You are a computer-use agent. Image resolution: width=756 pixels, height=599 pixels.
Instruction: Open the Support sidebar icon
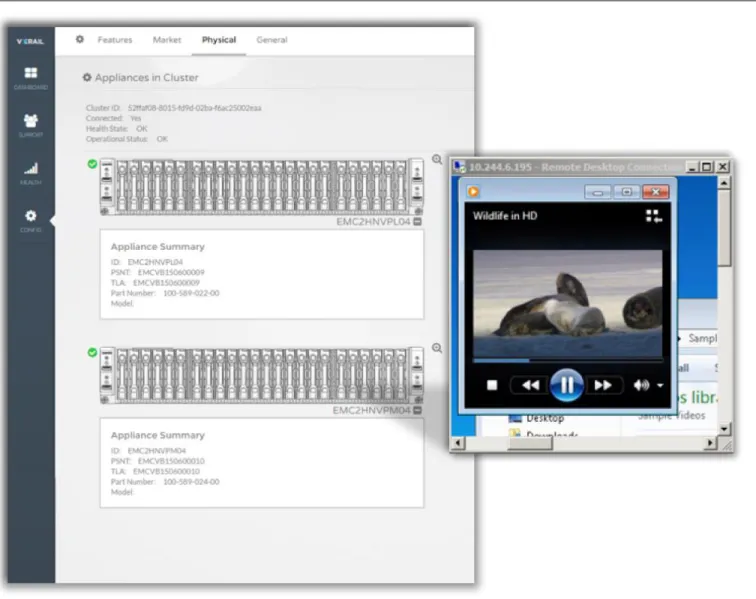[x=31, y=125]
